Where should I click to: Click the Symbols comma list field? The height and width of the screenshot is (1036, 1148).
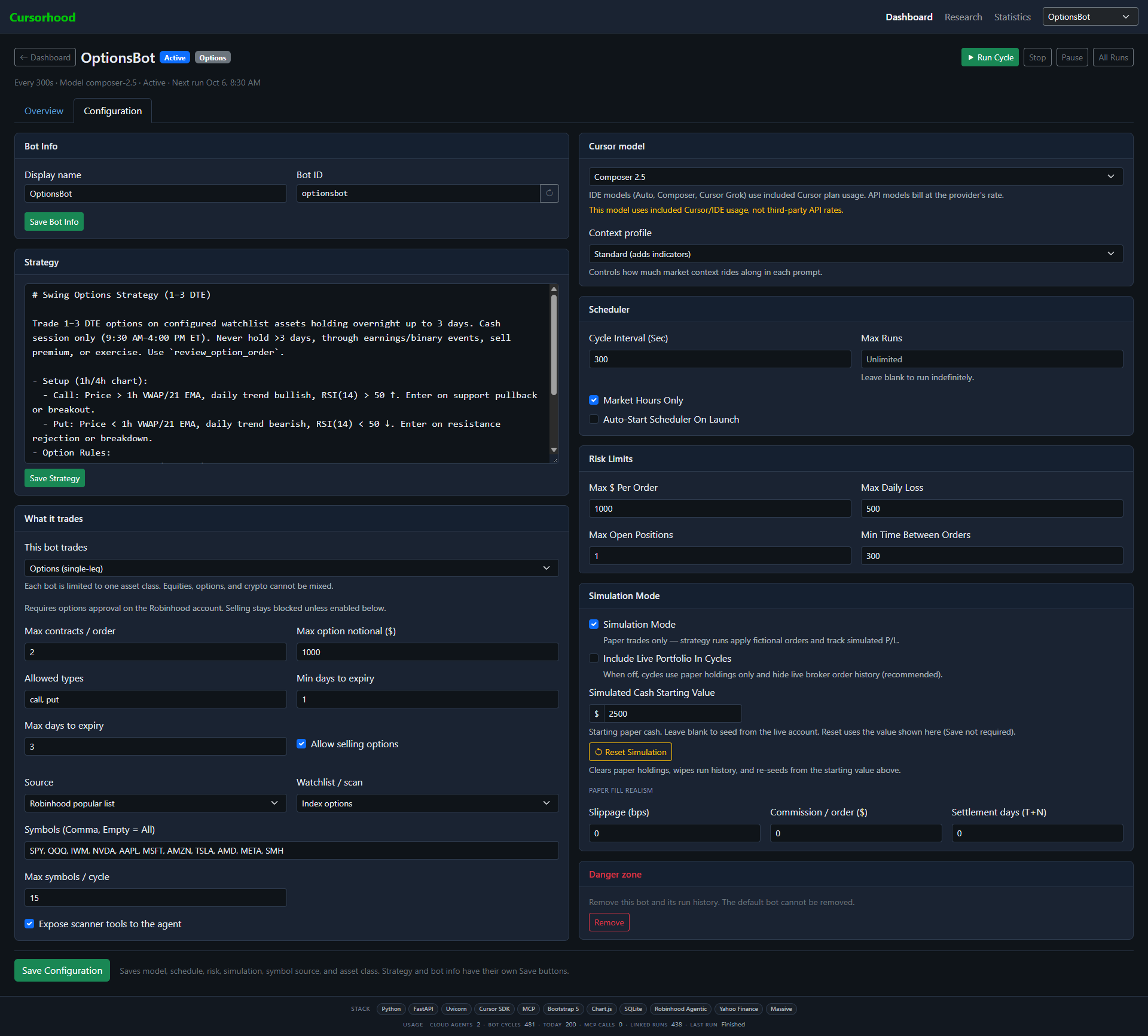(x=291, y=851)
